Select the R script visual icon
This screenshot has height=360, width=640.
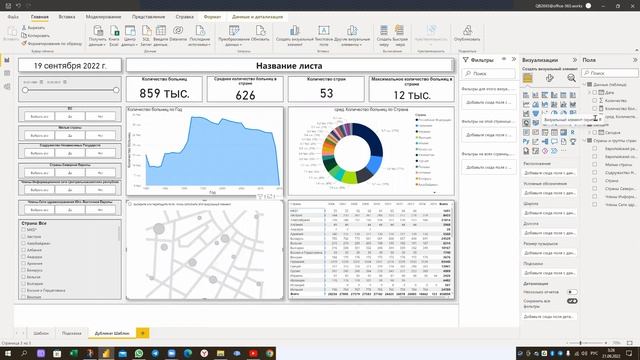point(573,132)
